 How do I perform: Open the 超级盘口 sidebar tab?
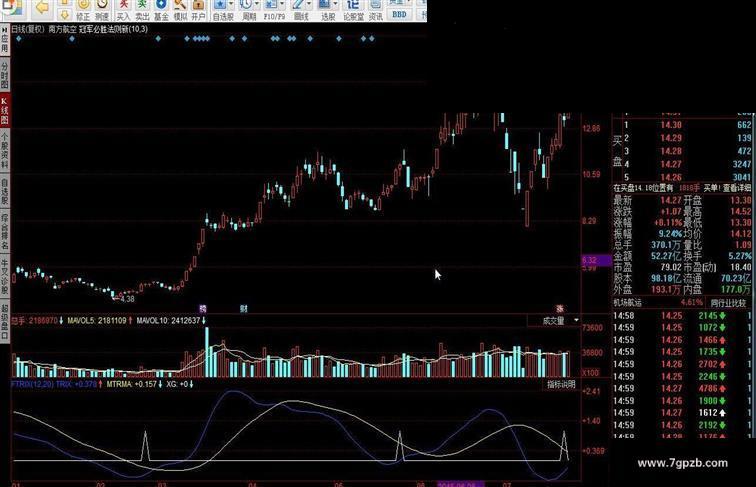(5, 322)
